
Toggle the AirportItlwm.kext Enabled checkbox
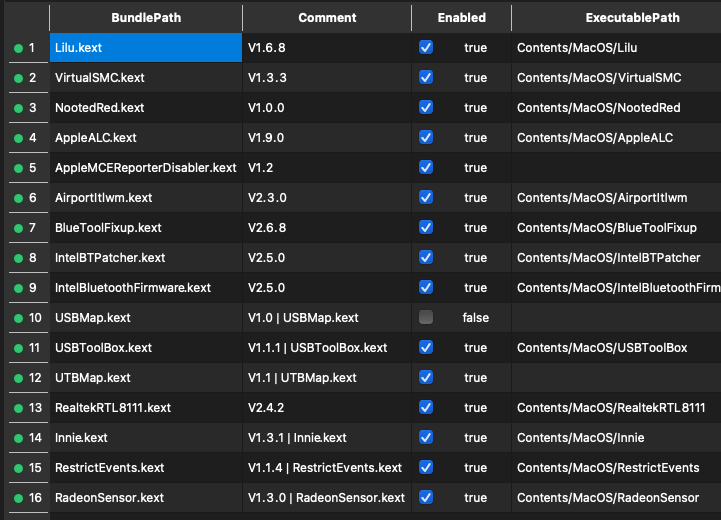[426, 198]
